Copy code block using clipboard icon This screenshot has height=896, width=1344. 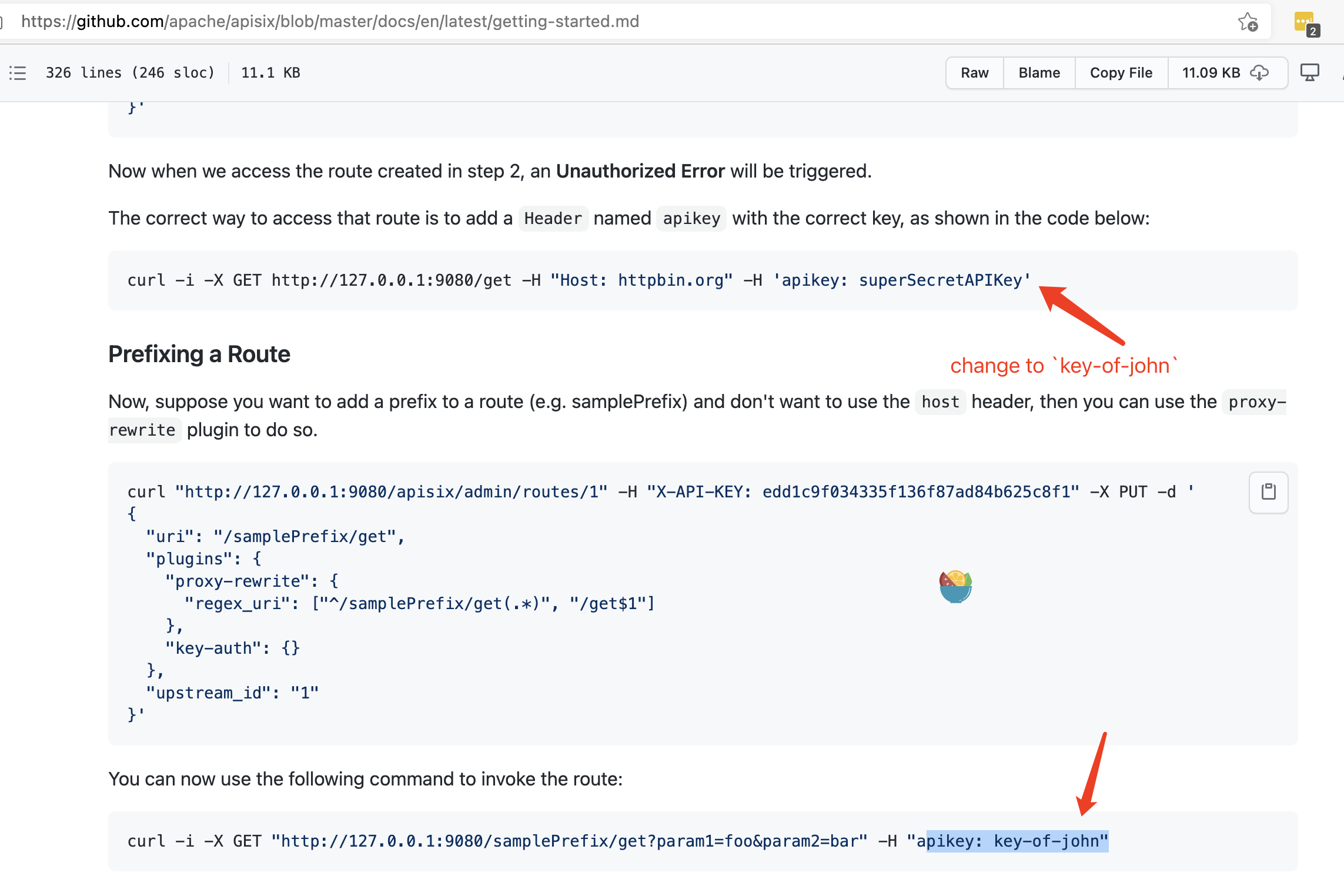(1268, 492)
